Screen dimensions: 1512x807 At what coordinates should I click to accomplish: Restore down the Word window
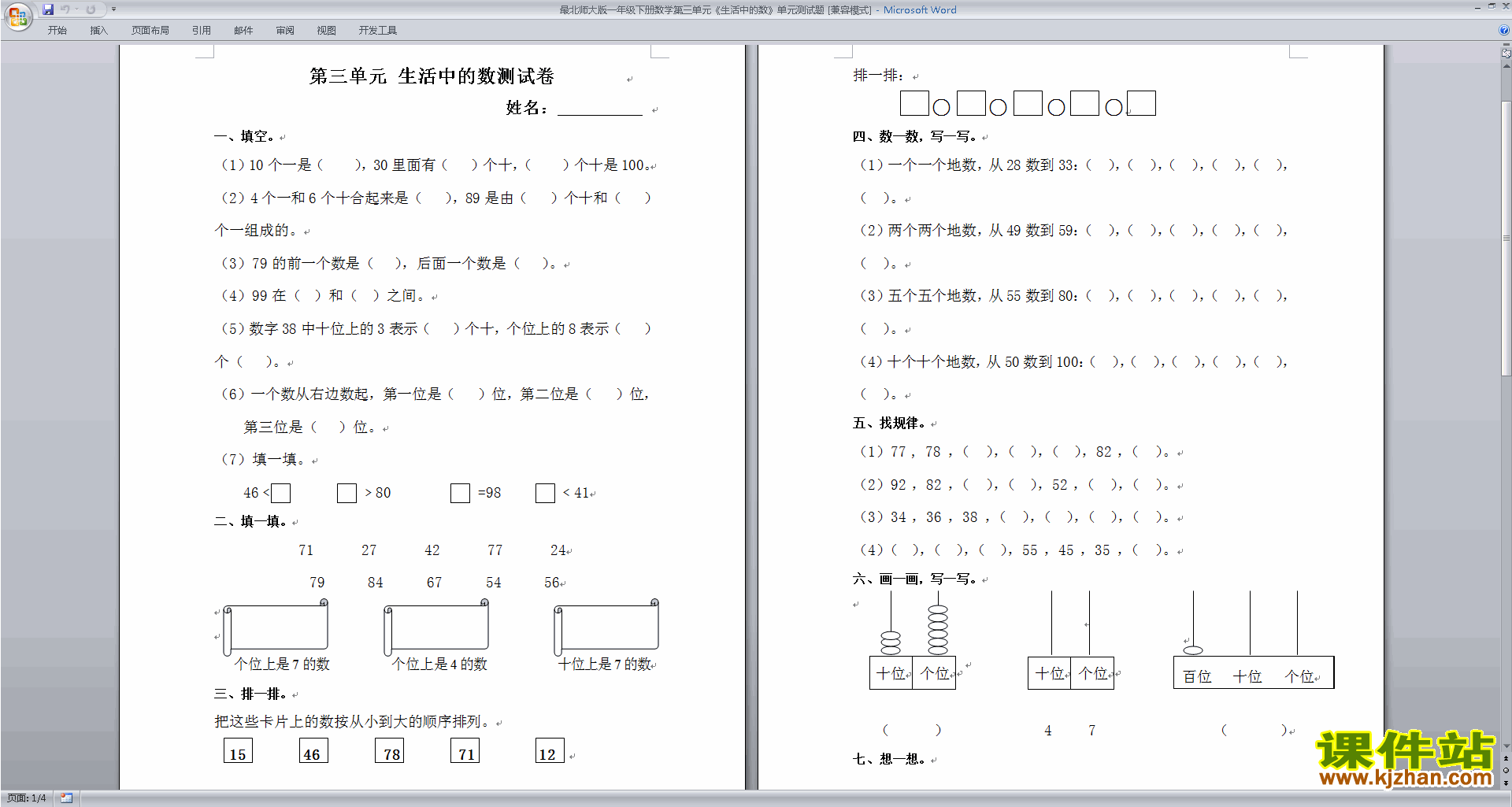(1492, 7)
